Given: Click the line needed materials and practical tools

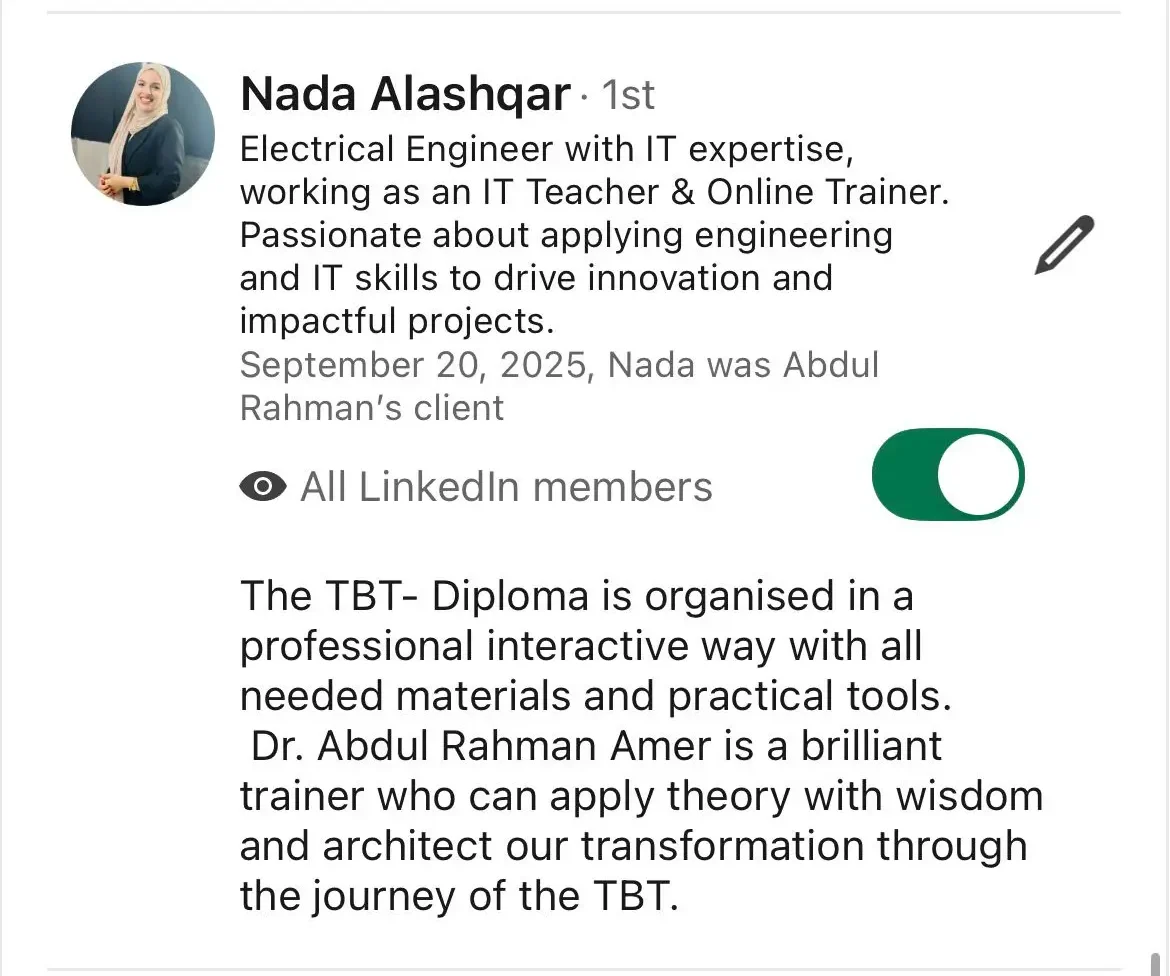Looking at the screenshot, I should (595, 697).
